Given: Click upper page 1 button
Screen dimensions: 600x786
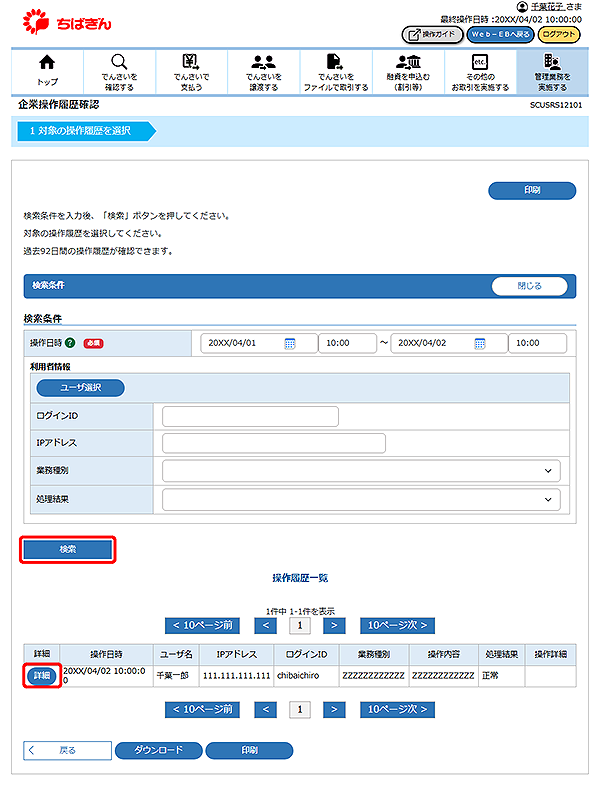Looking at the screenshot, I should pos(300,626).
